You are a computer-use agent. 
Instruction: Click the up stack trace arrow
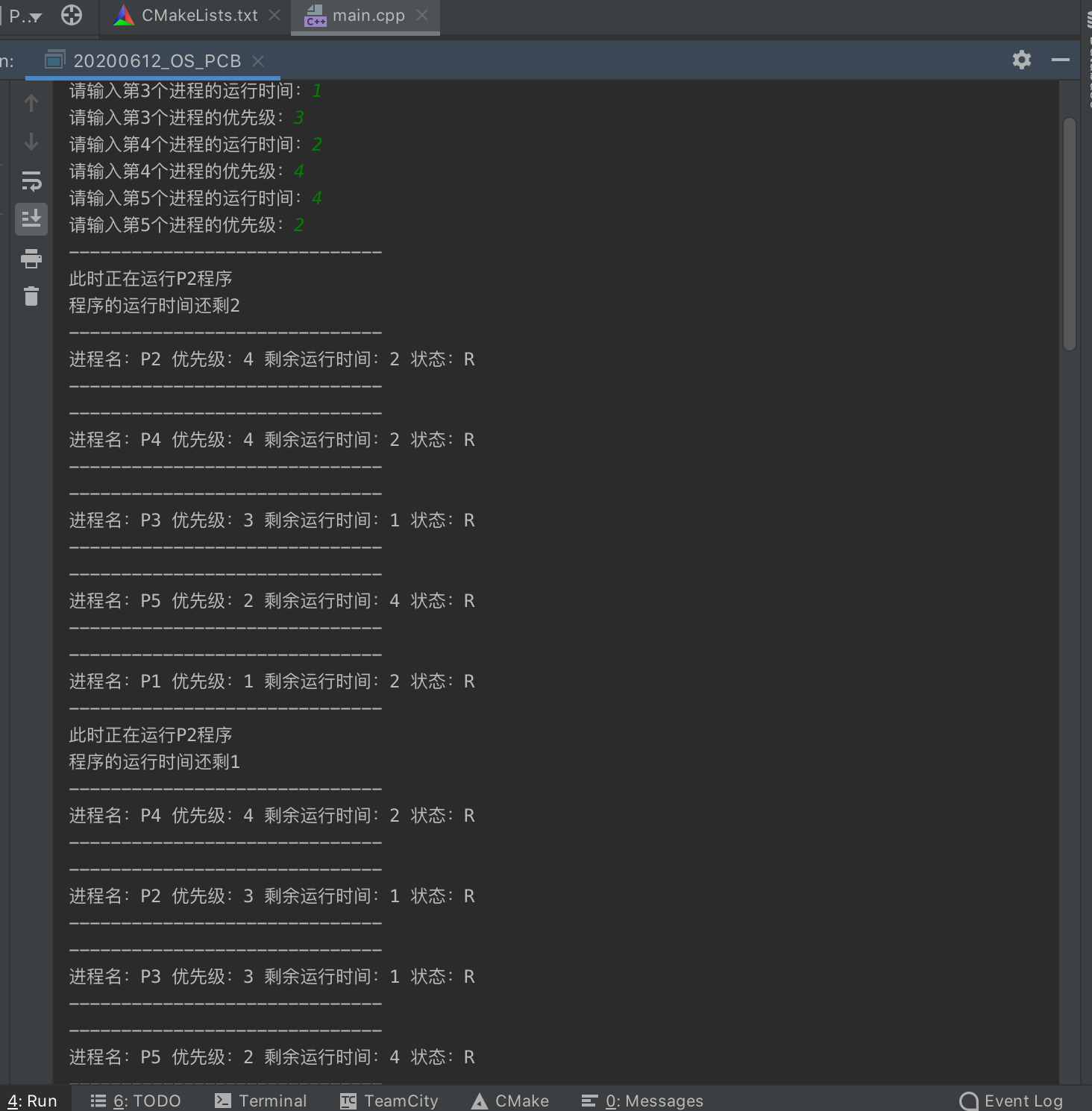(31, 103)
